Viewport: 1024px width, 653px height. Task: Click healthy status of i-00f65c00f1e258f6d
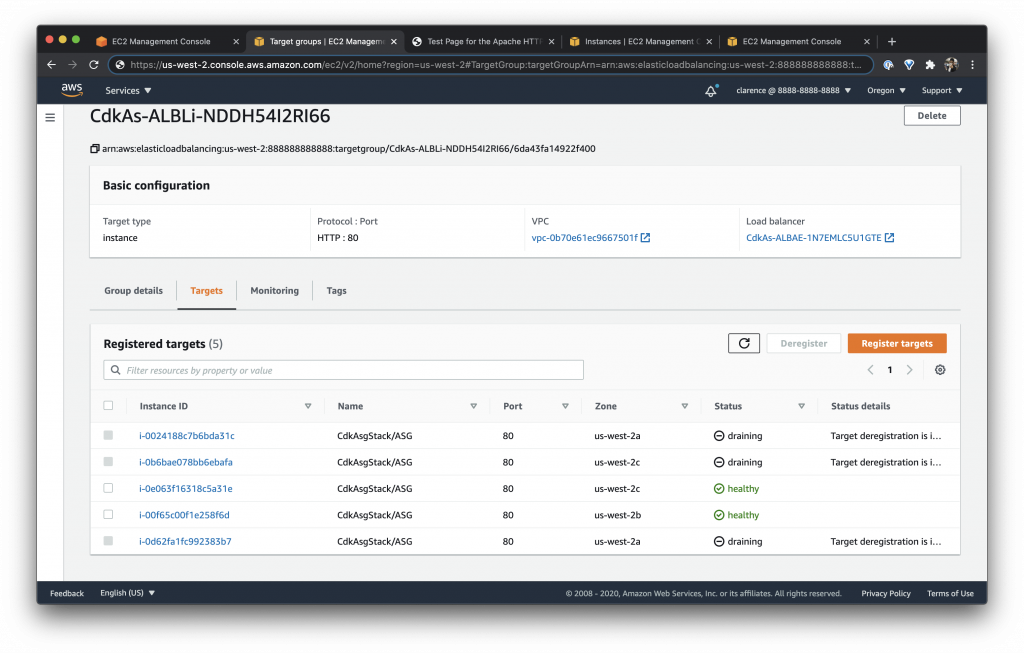point(737,515)
